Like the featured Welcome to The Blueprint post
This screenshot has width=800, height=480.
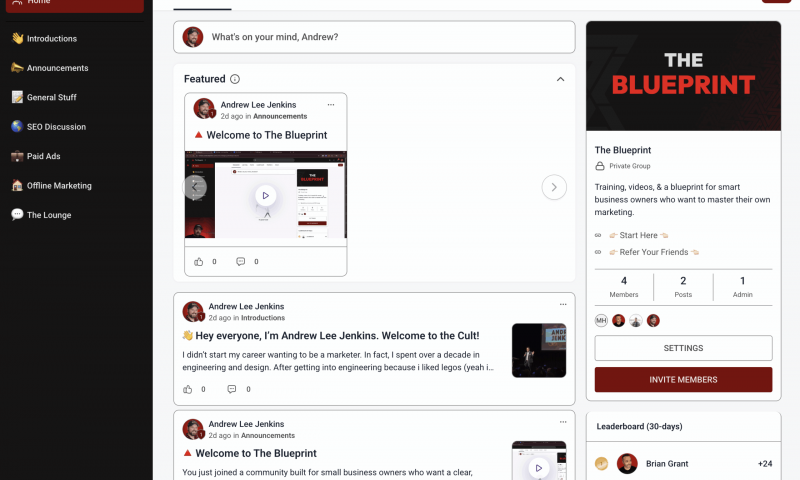pos(198,262)
